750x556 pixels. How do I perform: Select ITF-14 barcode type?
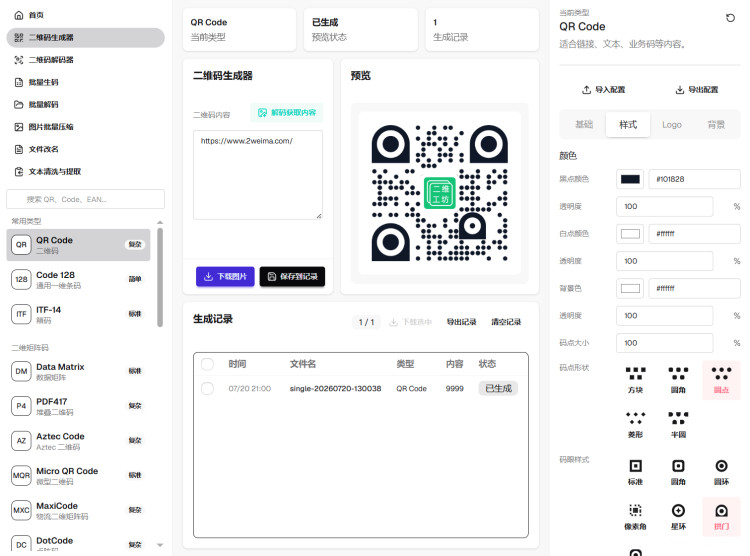(78, 314)
